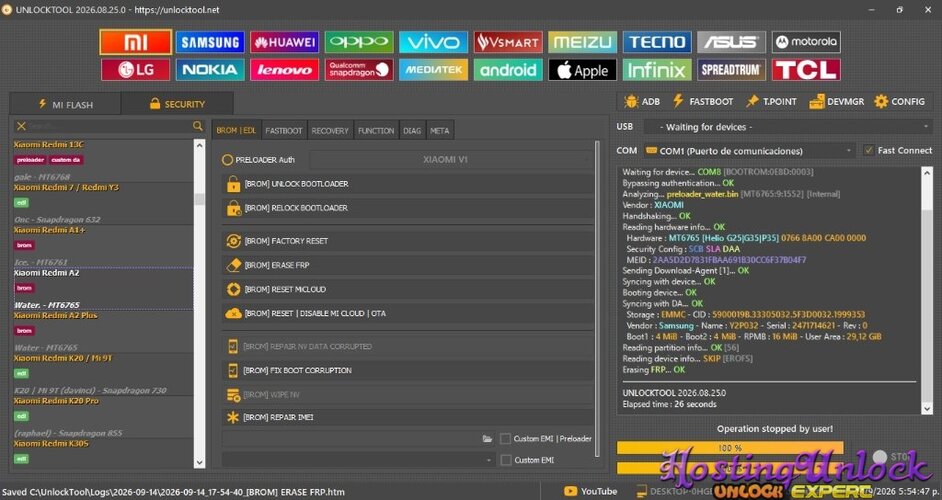
Task: Select the Android logo
Action: [x=508, y=70]
